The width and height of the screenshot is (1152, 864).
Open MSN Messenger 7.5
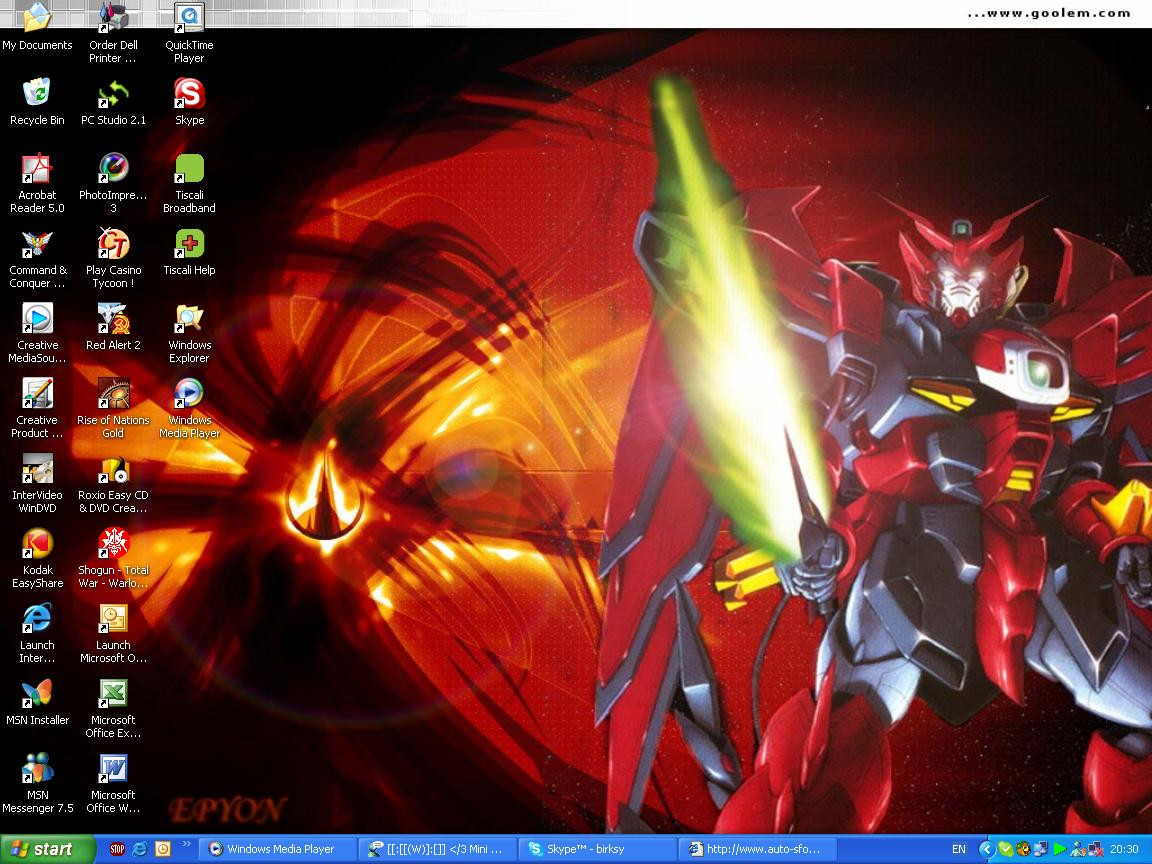coord(37,782)
